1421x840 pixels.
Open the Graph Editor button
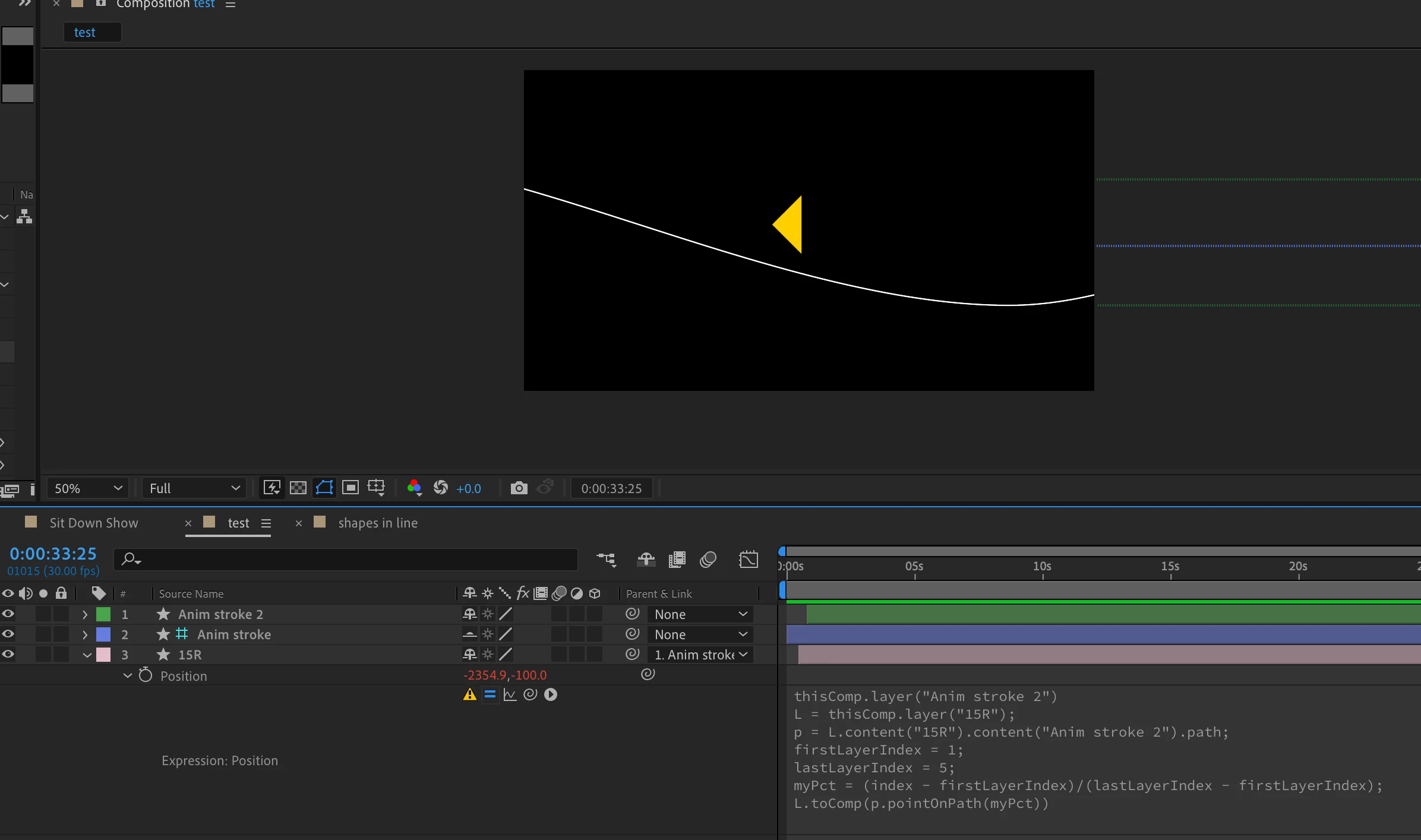click(748, 559)
